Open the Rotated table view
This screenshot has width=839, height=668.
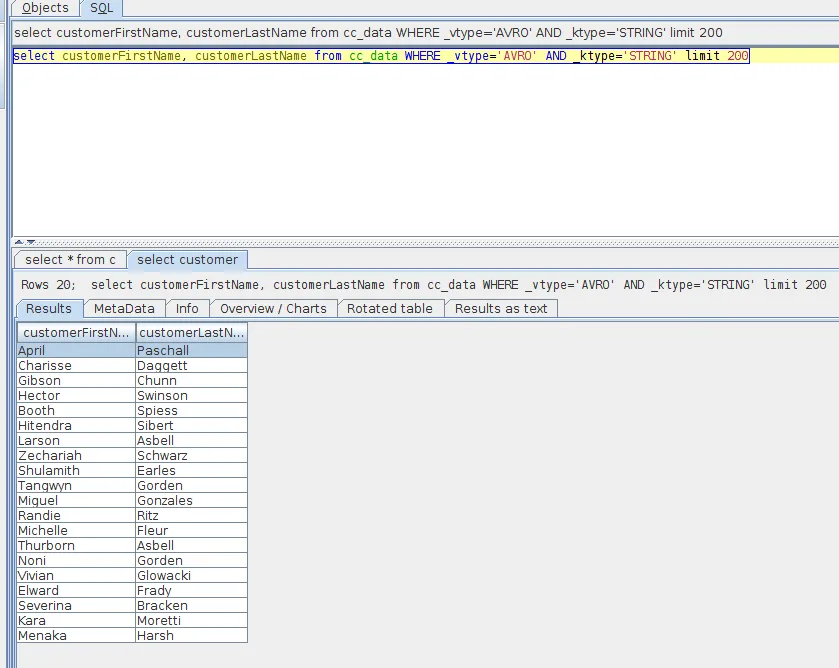pos(390,308)
